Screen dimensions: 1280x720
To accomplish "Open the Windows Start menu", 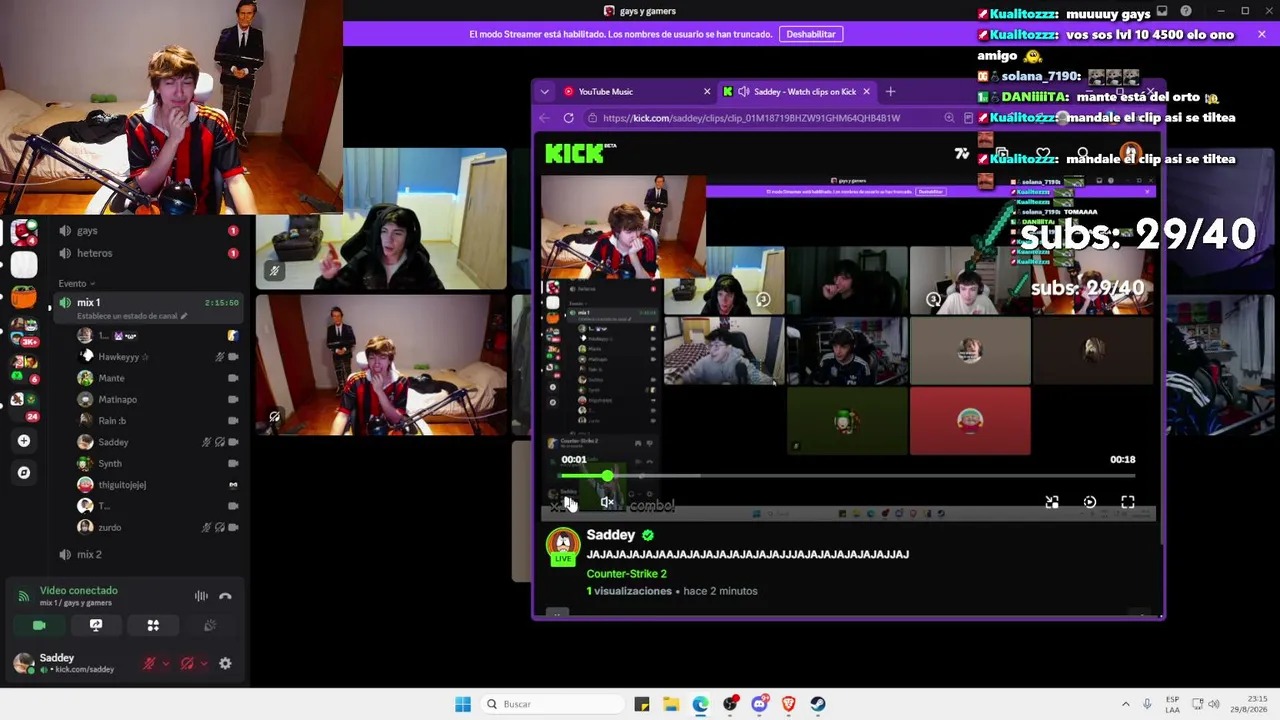I will pos(463,704).
